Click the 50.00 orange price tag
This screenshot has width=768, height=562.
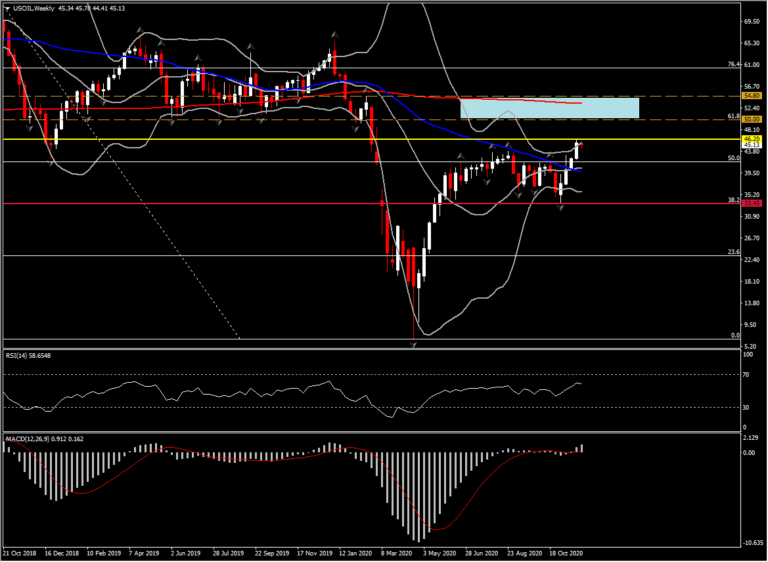point(751,119)
